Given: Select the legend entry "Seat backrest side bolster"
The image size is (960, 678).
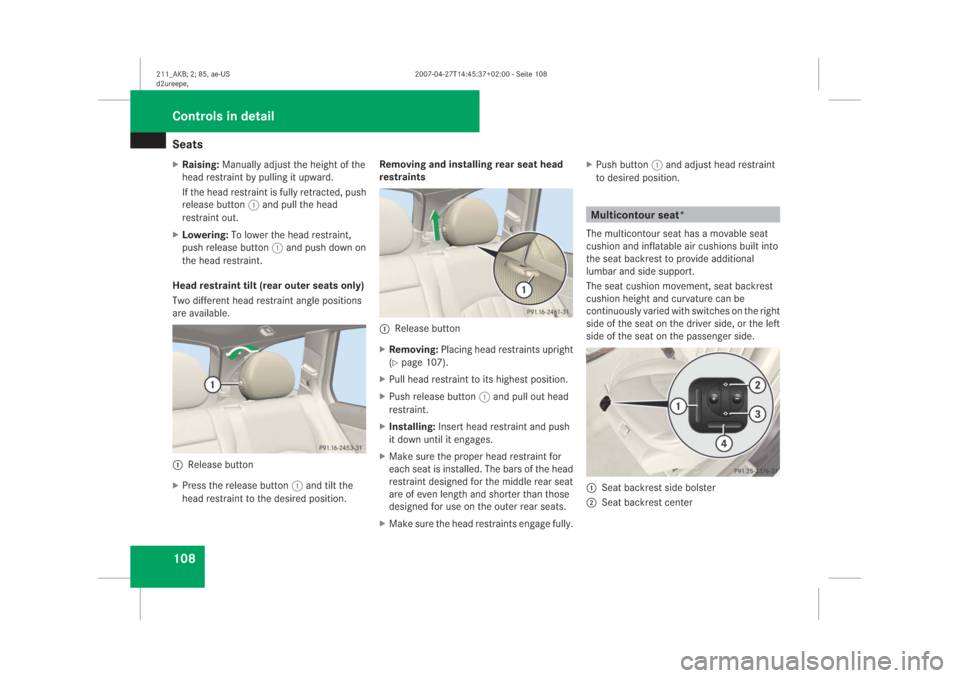Looking at the screenshot, I should (x=658, y=488).
